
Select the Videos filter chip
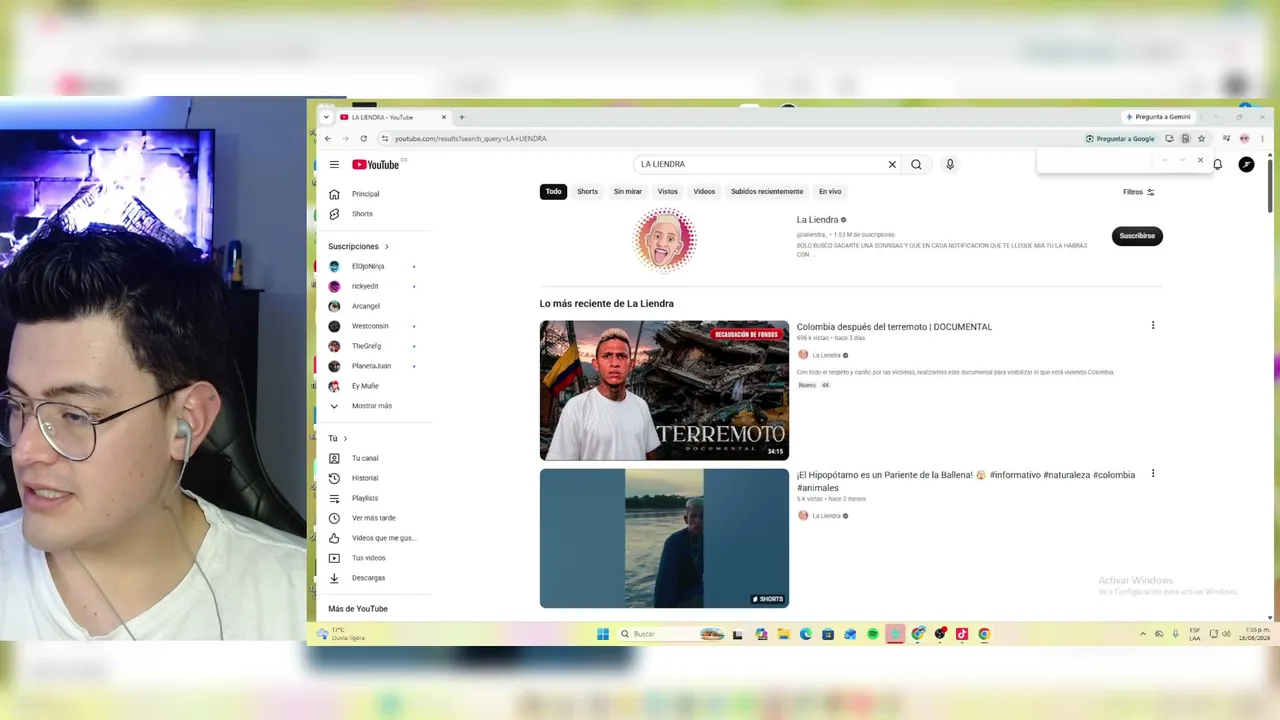[x=705, y=192]
